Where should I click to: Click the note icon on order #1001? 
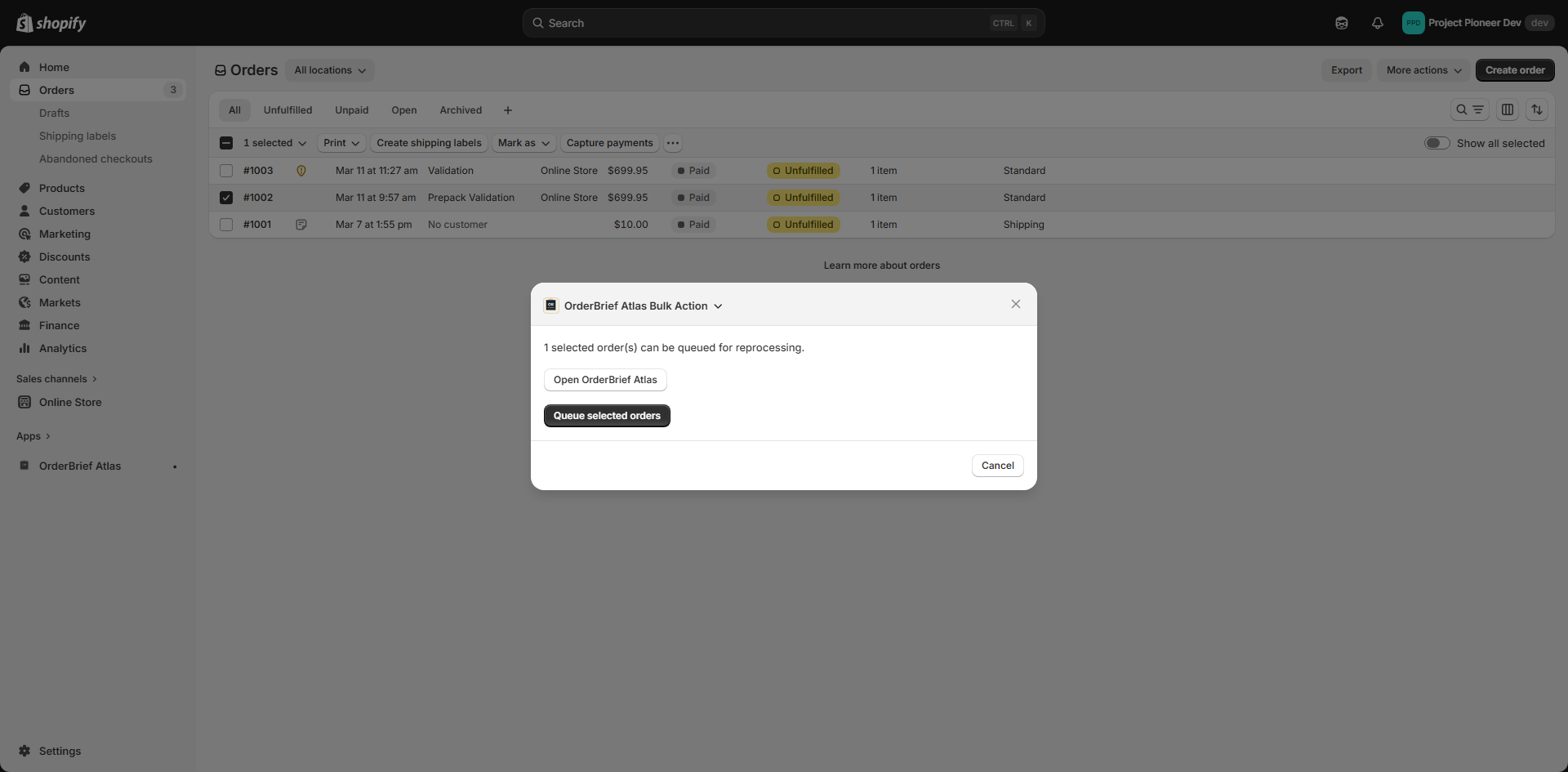point(301,225)
